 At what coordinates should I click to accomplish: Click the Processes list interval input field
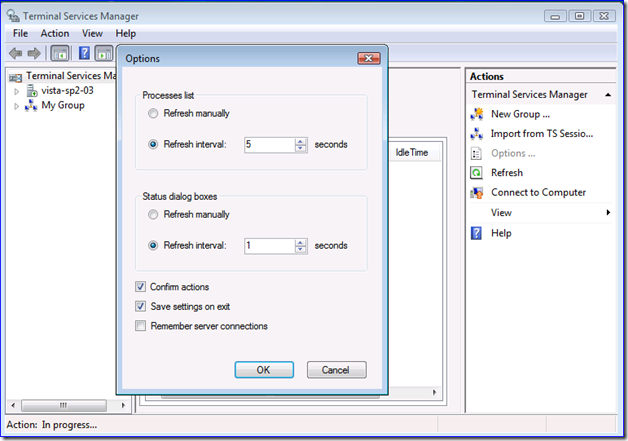270,145
